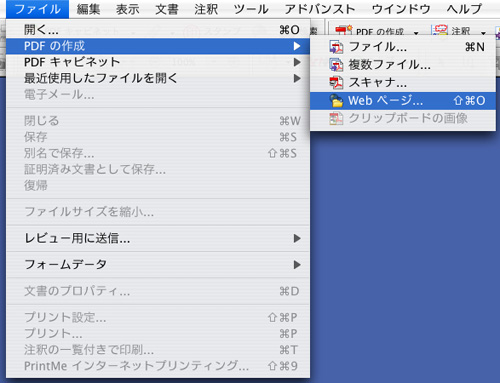Screen dimensions: 500x383
Task: Click the arrow beside PDF の作成 menu entry
Action: 297,46
